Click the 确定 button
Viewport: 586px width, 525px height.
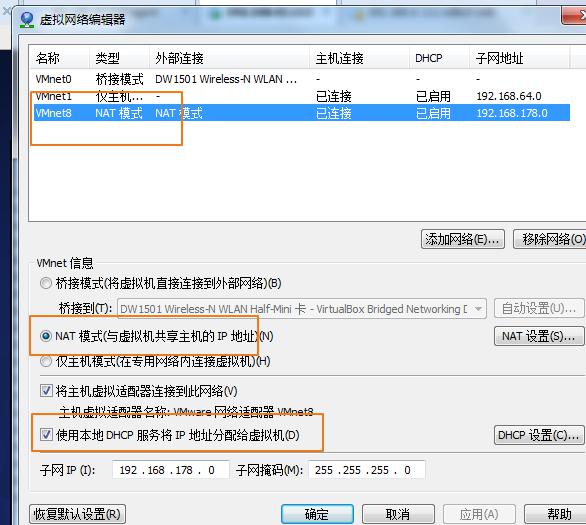317,514
